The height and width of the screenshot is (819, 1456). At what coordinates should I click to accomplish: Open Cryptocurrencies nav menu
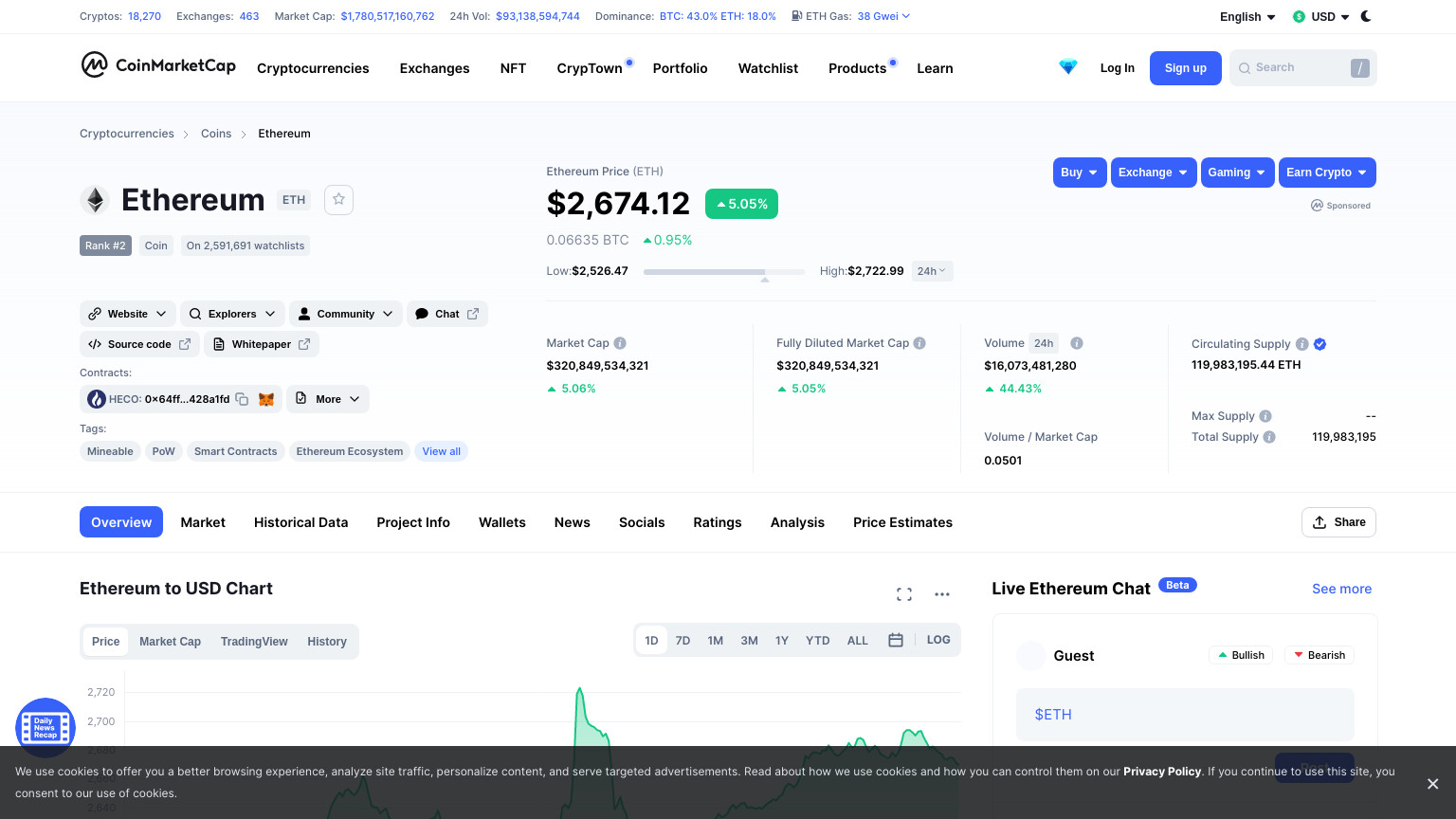point(313,68)
